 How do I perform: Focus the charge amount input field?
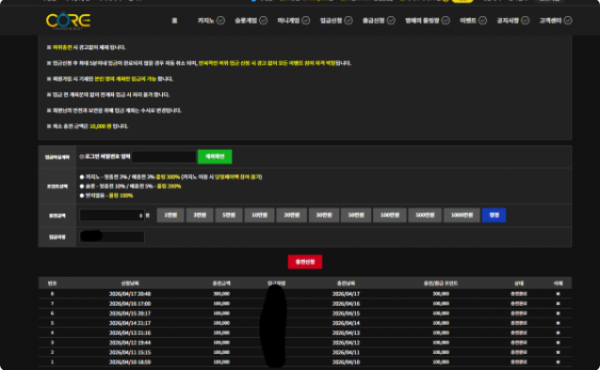click(x=112, y=215)
